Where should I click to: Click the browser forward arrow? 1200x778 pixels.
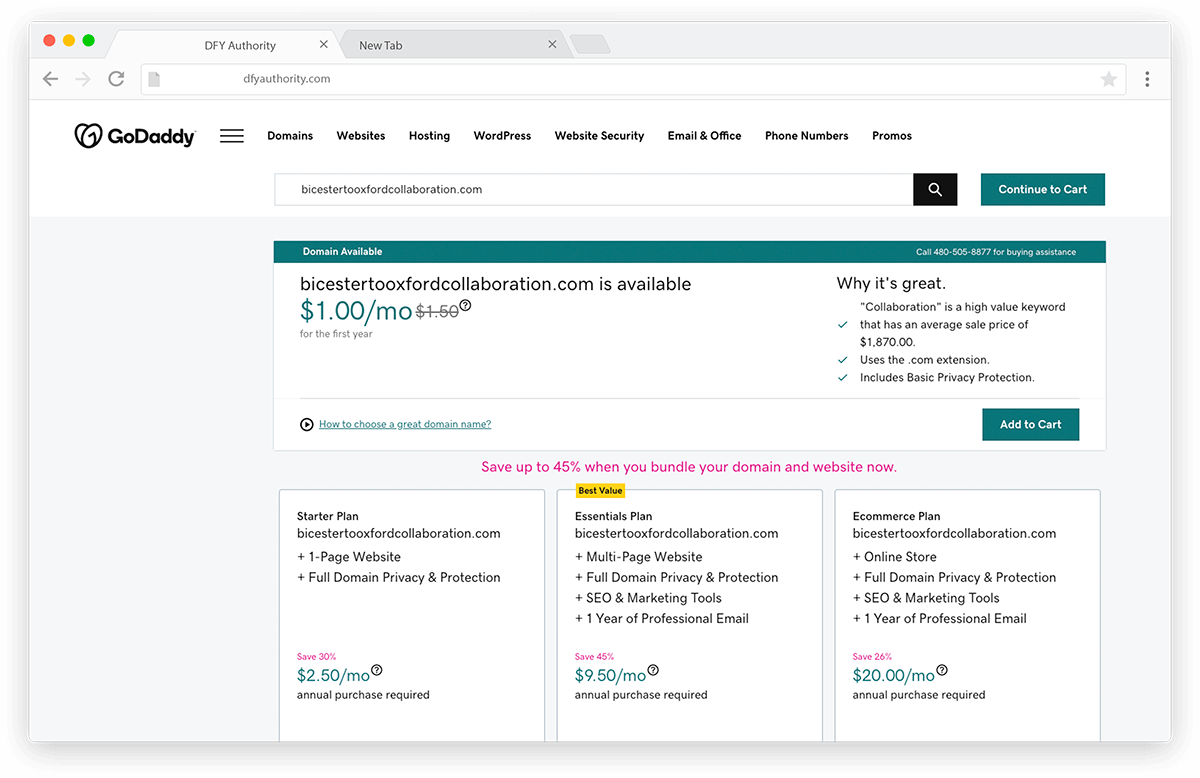(83, 79)
